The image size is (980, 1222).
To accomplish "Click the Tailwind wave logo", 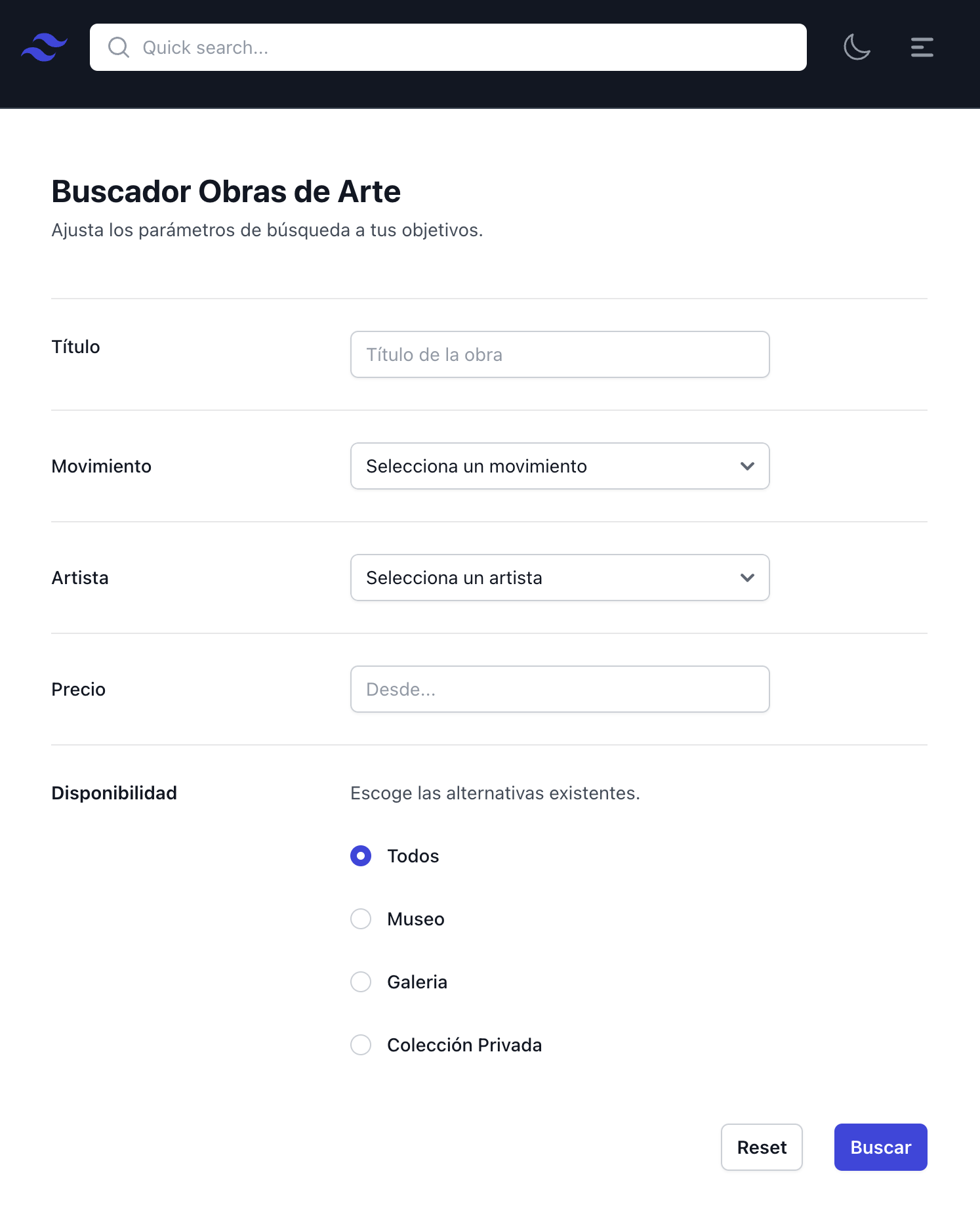I will pos(44,47).
